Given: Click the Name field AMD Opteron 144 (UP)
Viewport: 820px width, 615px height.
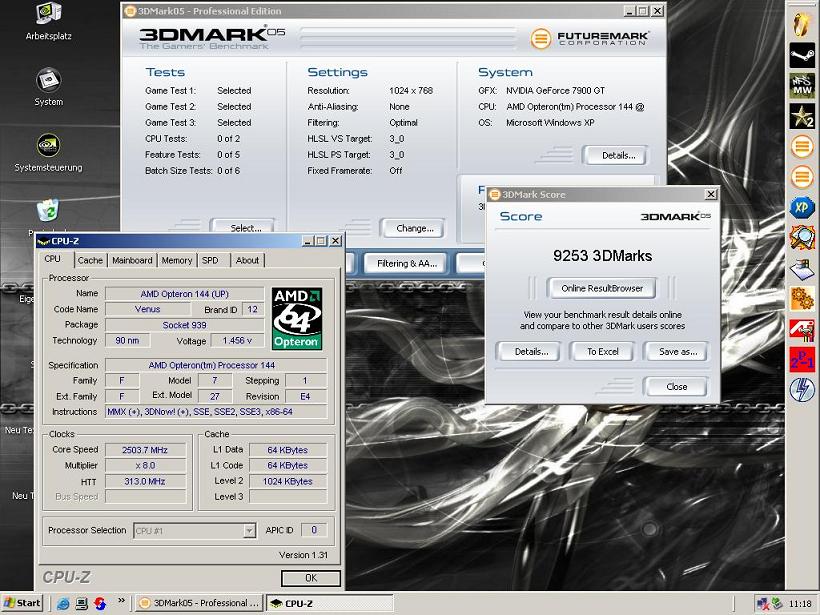Looking at the screenshot, I should [x=185, y=294].
